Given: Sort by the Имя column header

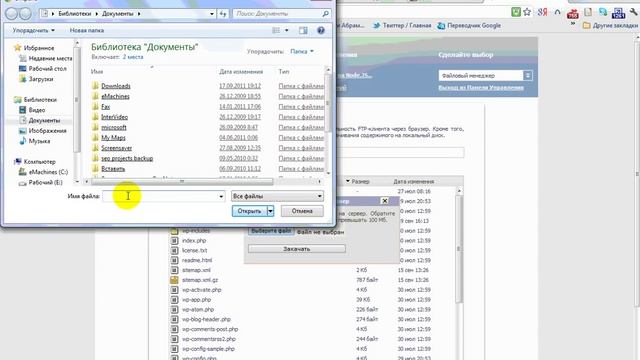Looking at the screenshot, I should (x=97, y=71).
